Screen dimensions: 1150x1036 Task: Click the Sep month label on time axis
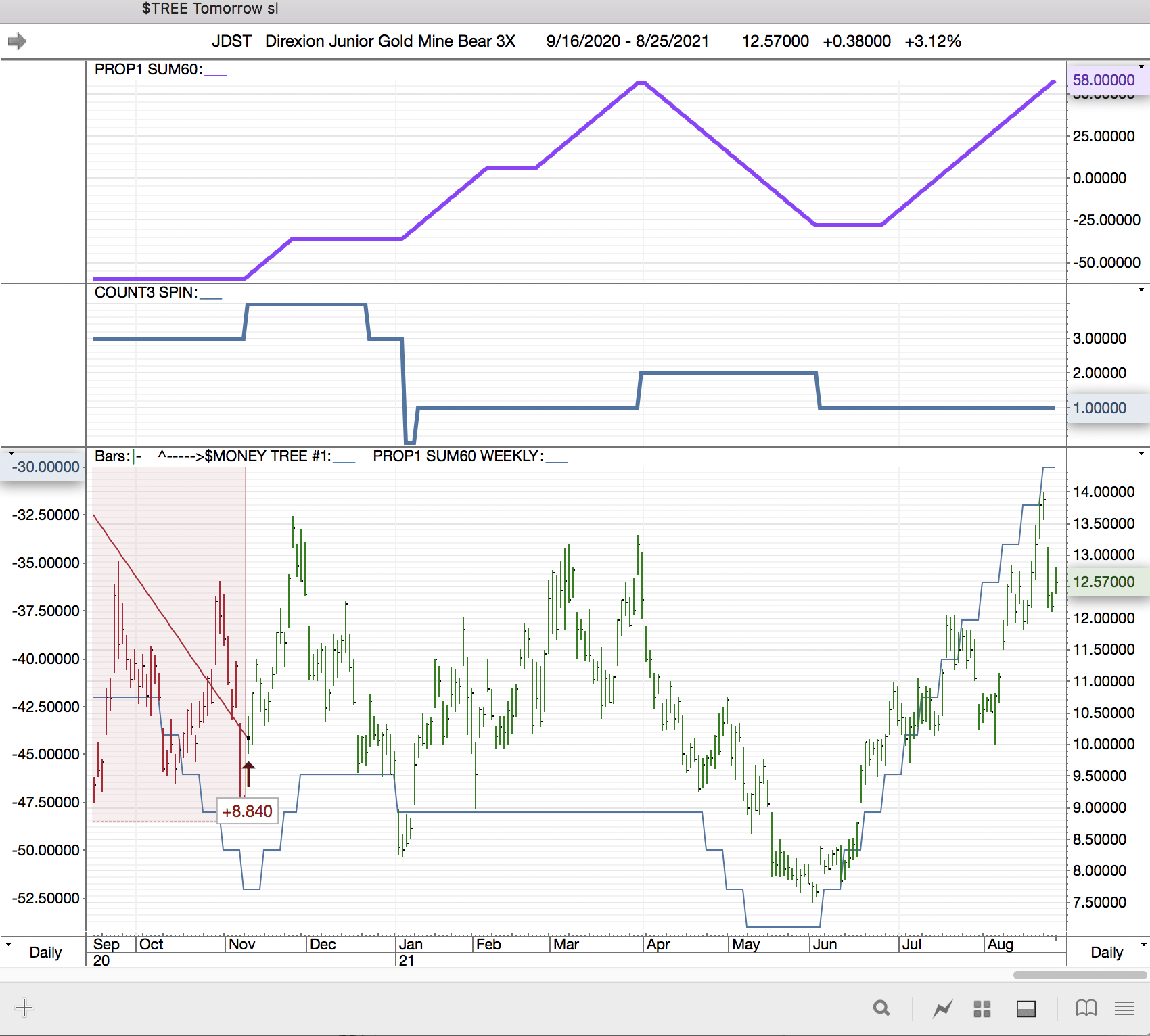(x=106, y=945)
